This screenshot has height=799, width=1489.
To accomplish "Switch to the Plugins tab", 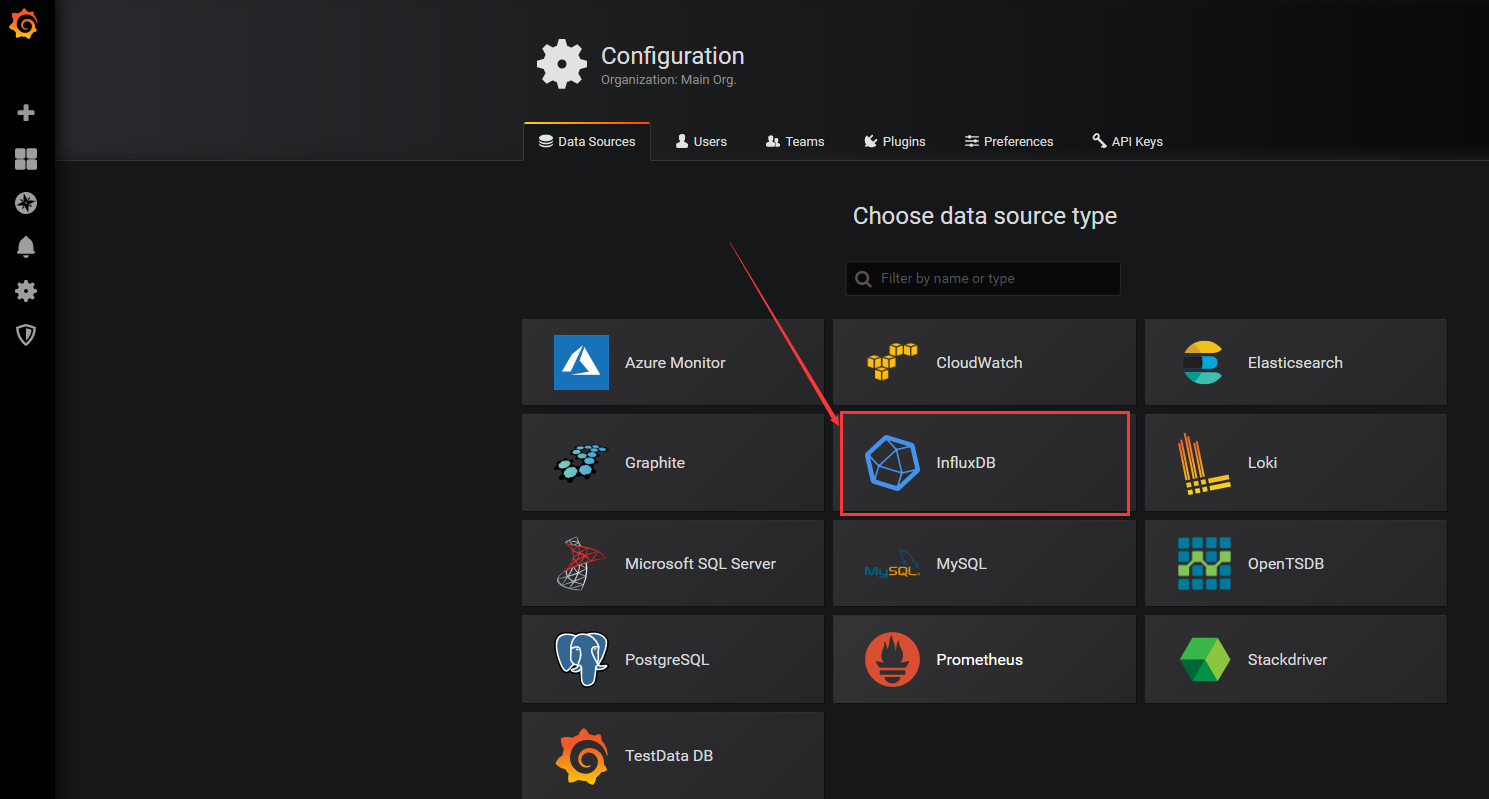I will coord(895,142).
